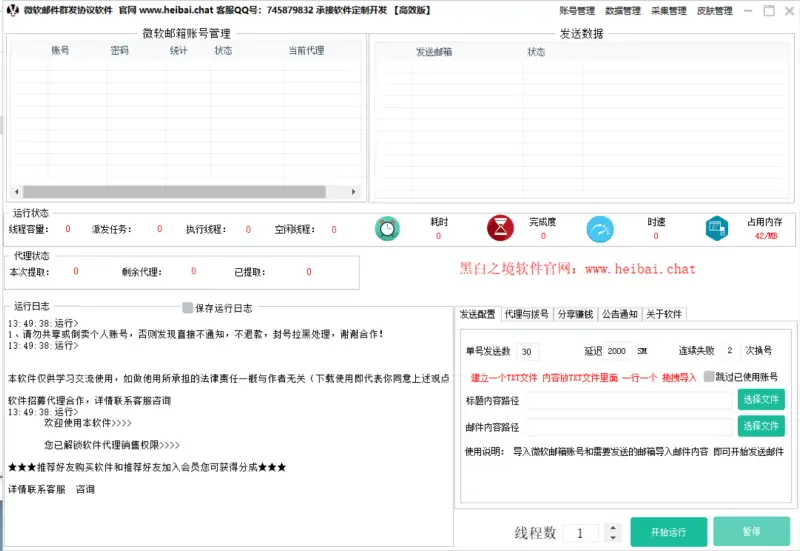800x551 pixels.
Task: Click the alarm clock elapsed-time icon
Action: (x=387, y=229)
